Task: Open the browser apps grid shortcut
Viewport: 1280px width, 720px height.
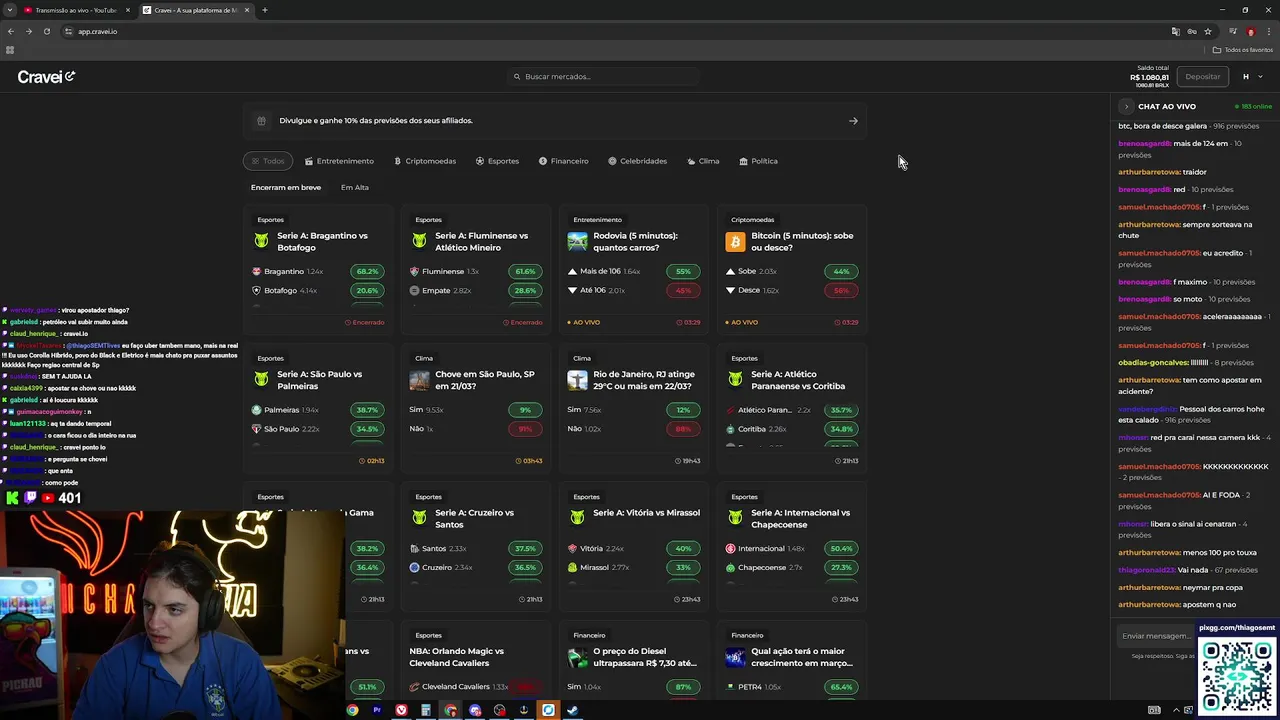Action: coord(10,50)
